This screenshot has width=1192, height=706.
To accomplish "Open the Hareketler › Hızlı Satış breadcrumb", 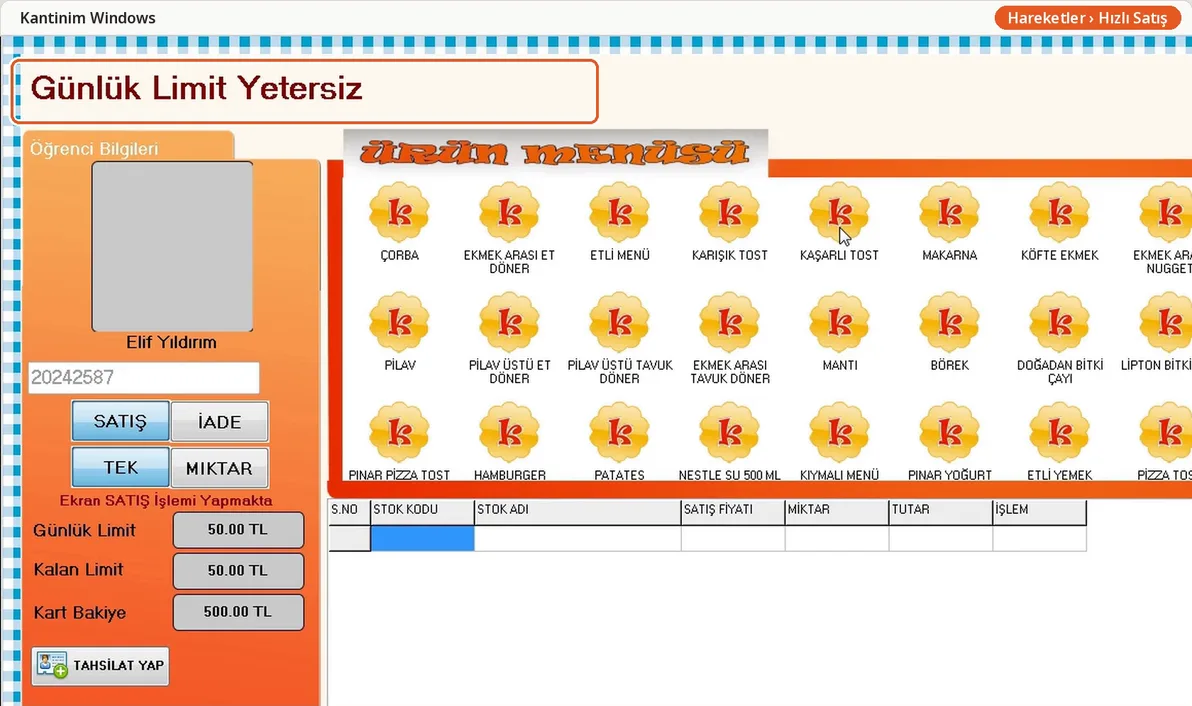I will click(x=1087, y=18).
